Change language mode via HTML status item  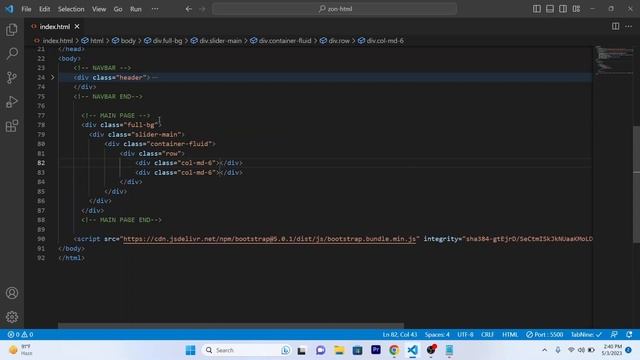(510, 334)
